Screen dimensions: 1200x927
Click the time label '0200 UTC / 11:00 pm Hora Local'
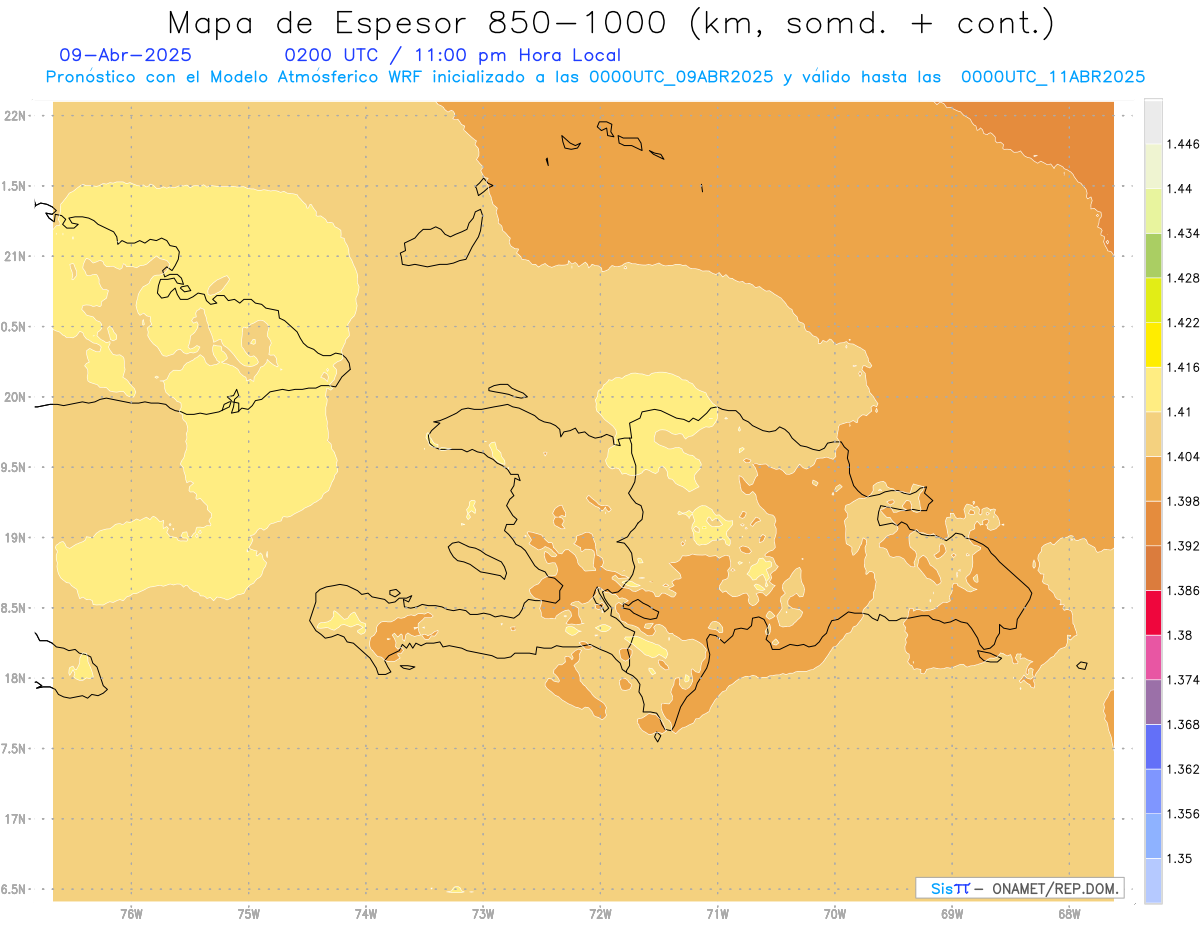(452, 55)
